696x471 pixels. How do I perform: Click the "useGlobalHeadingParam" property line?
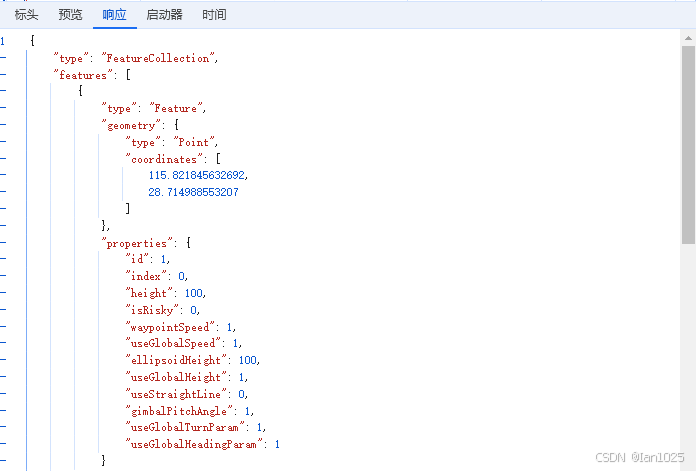click(x=202, y=444)
